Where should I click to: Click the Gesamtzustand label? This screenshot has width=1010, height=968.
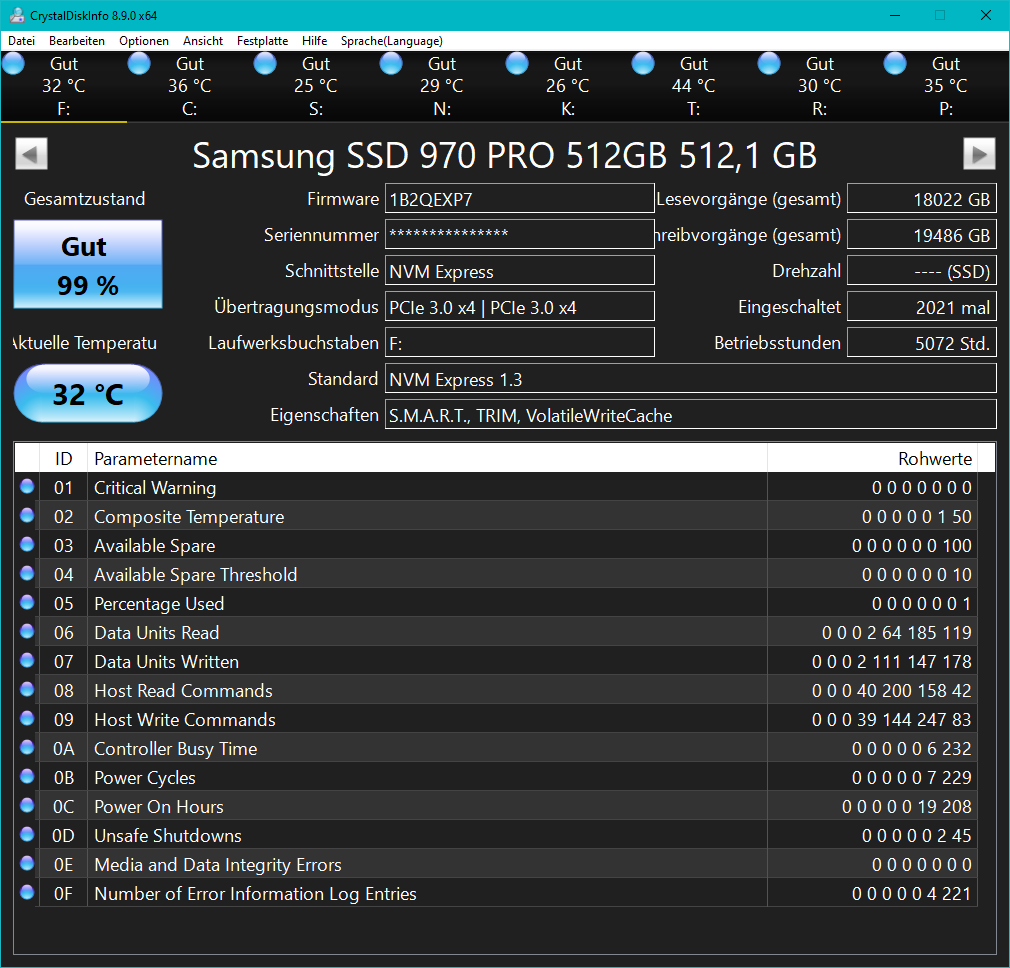[84, 198]
